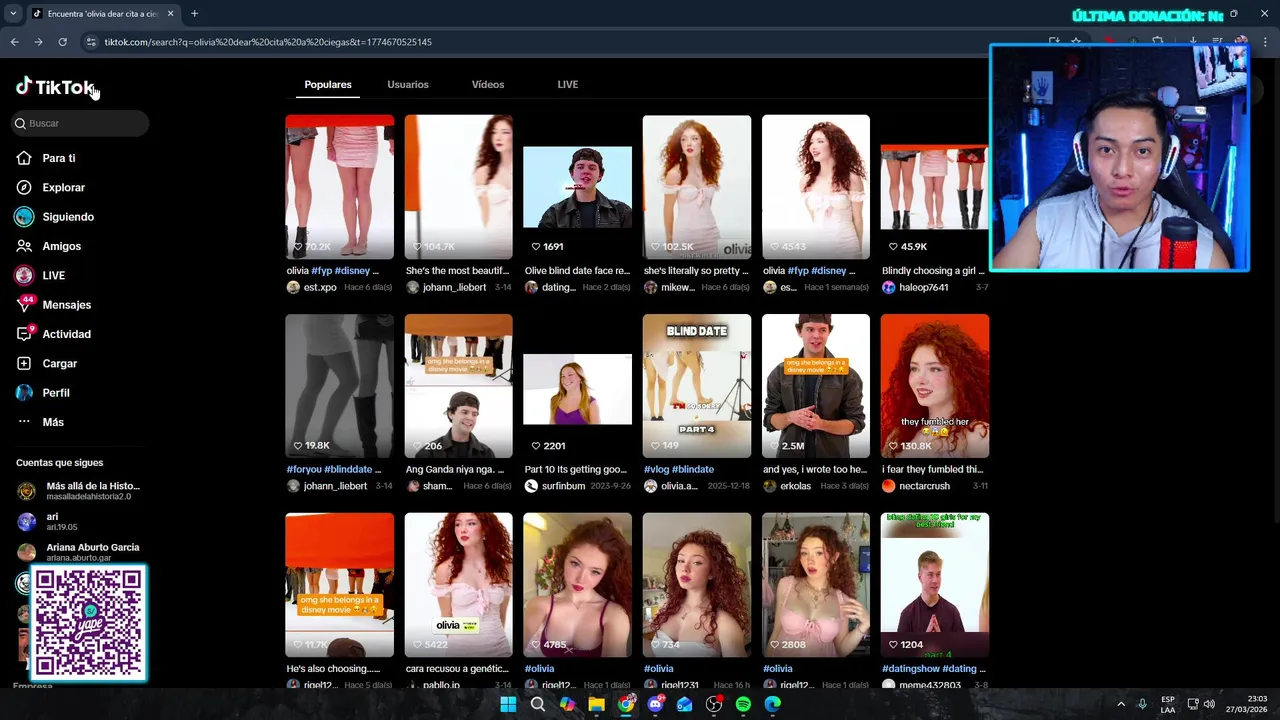
Task: Open video 'Ang Ganda niya nga...'
Action: pos(458,386)
